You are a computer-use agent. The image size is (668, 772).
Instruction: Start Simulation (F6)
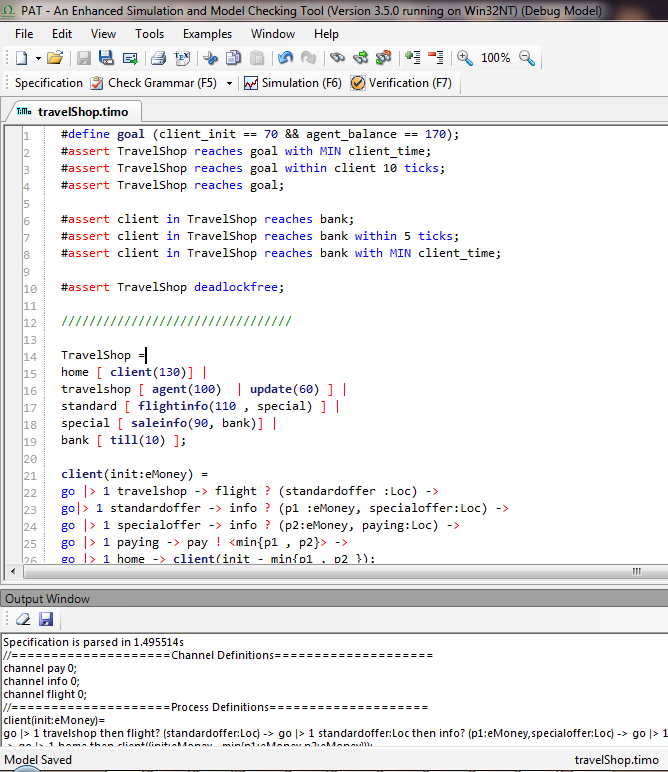(293, 83)
